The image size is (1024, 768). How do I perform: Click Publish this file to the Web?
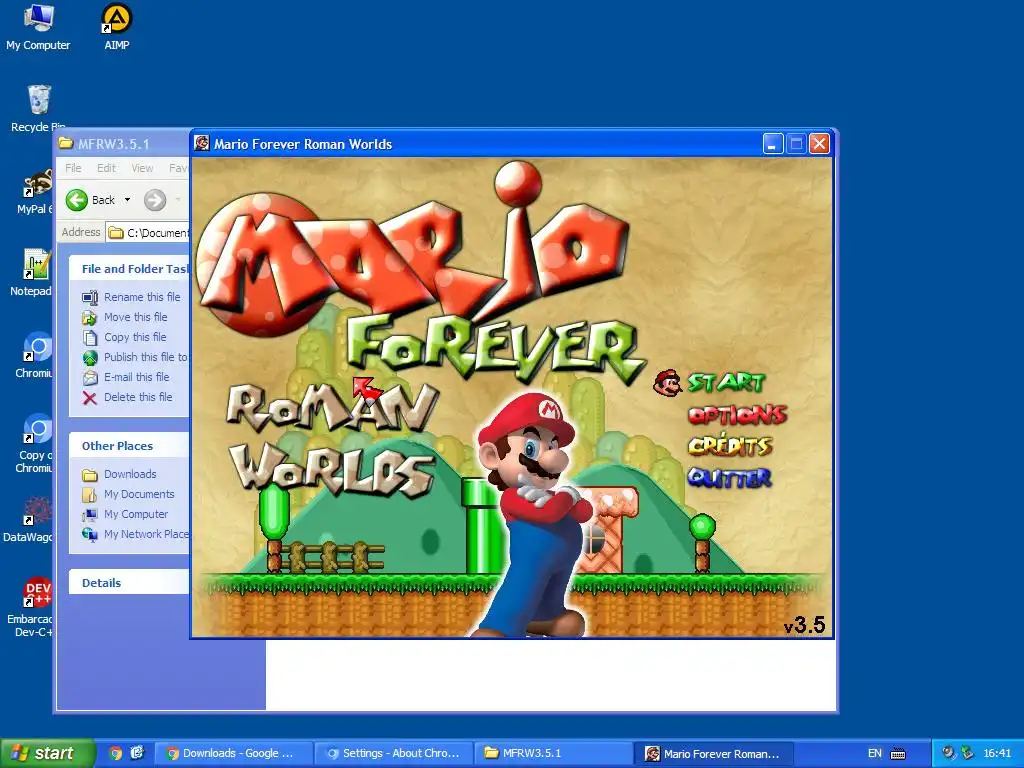146,357
